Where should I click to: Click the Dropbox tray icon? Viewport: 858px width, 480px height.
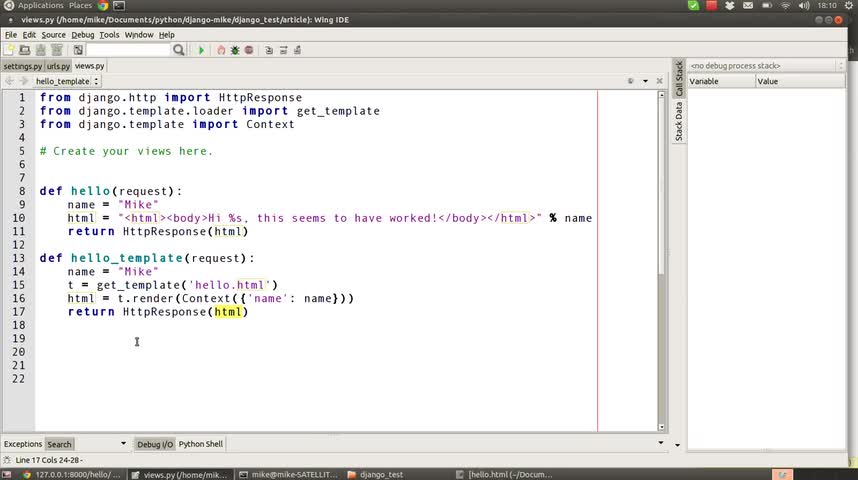pos(729,5)
